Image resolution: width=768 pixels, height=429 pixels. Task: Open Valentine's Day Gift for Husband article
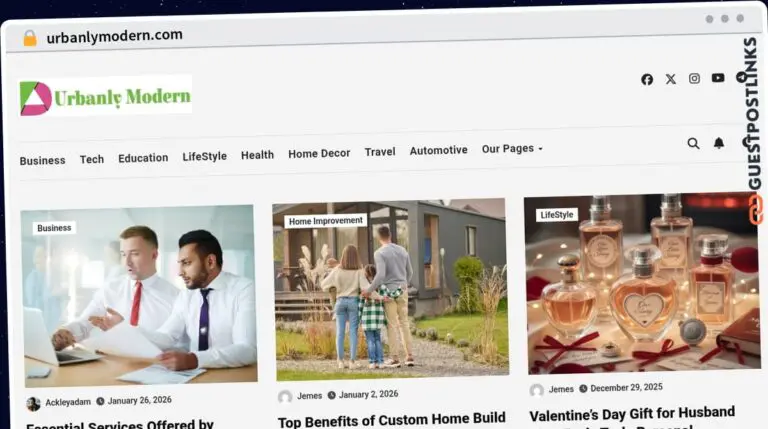click(x=632, y=414)
